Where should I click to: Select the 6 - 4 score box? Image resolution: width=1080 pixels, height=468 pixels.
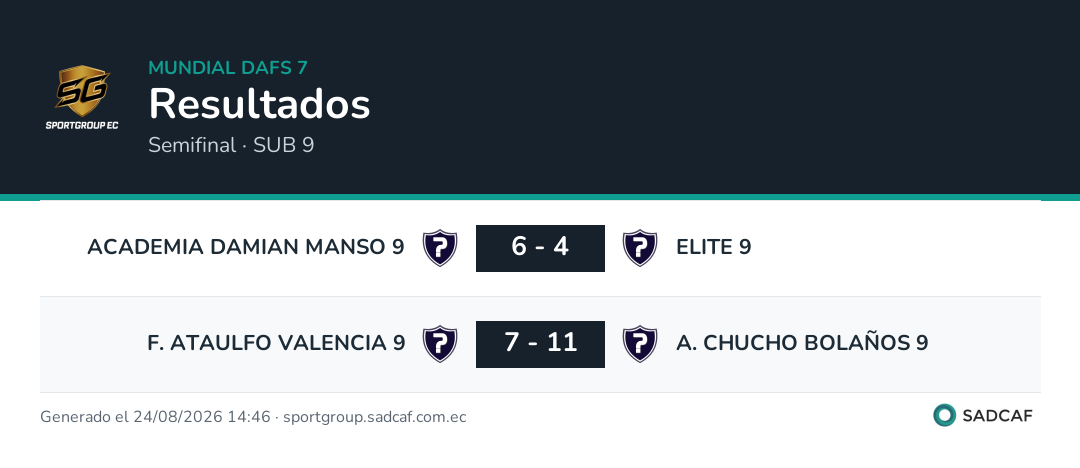click(x=540, y=248)
